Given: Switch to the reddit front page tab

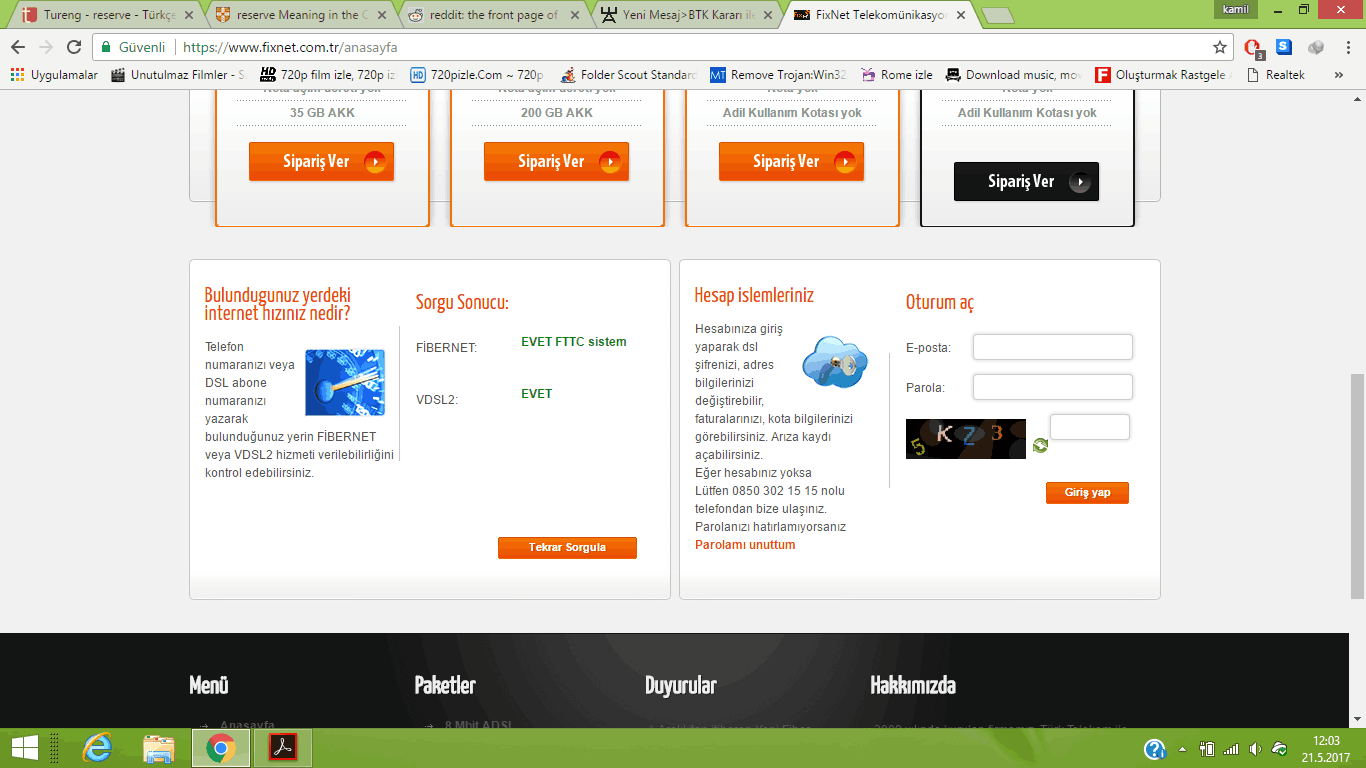Looking at the screenshot, I should click(492, 15).
